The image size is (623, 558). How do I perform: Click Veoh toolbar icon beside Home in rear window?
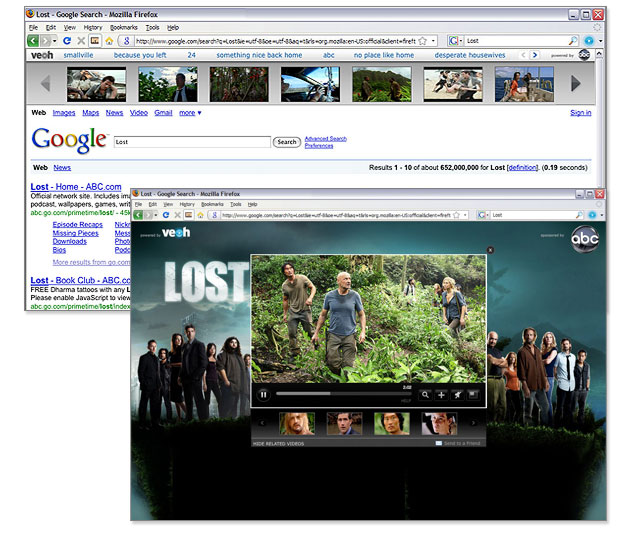95,41
